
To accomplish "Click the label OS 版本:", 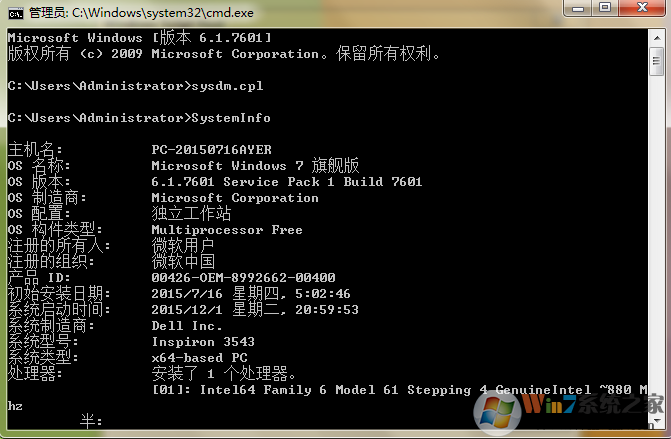I will pyautogui.click(x=39, y=181).
